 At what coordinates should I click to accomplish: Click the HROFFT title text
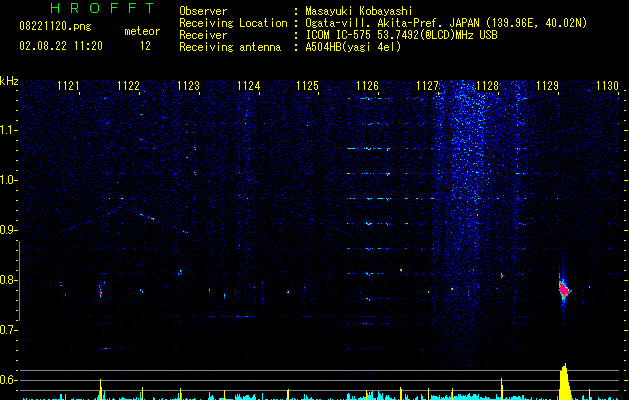(102, 8)
